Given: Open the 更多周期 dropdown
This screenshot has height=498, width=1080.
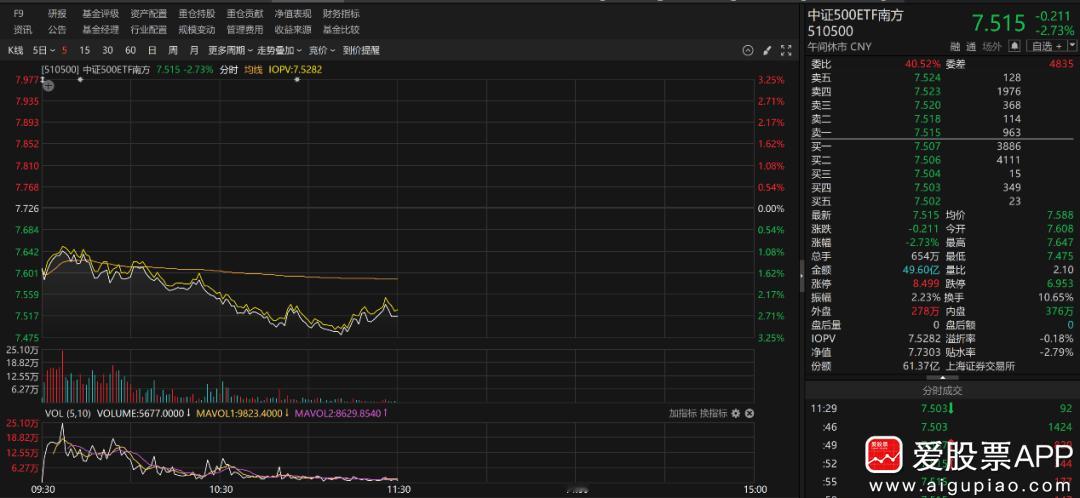Looking at the screenshot, I should pyautogui.click(x=230, y=50).
